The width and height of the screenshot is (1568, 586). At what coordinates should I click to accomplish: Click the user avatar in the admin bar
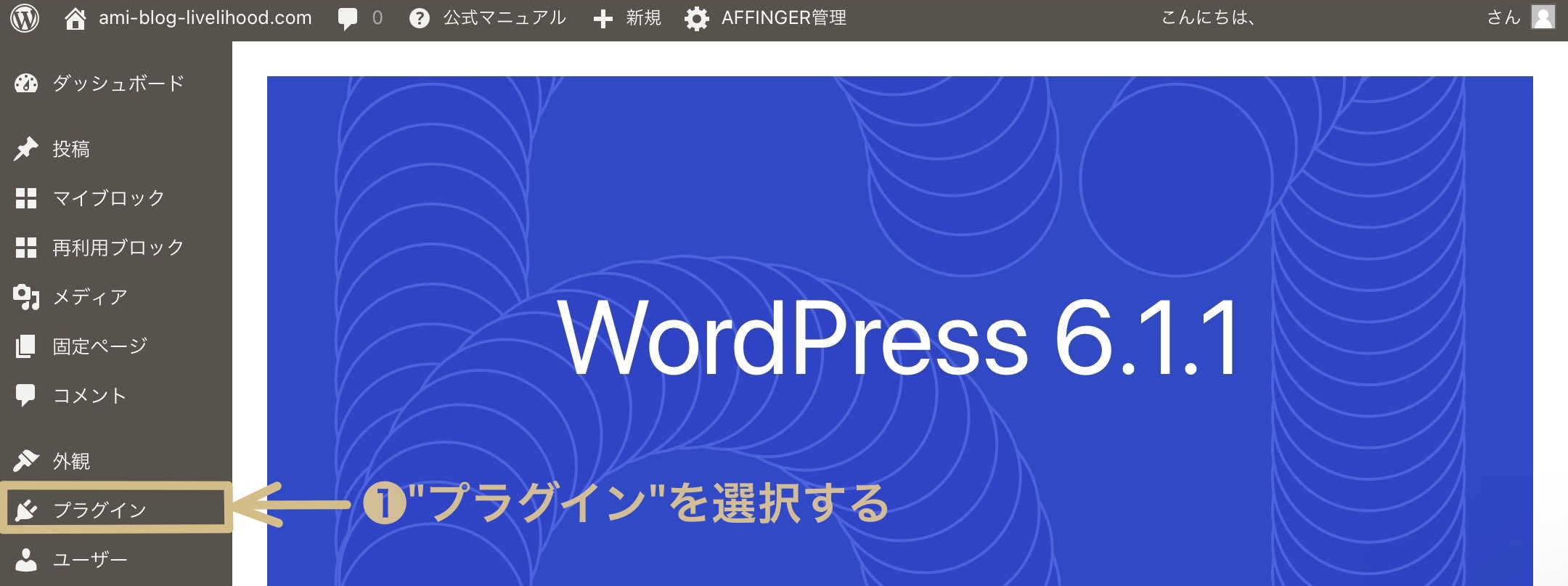(1543, 18)
